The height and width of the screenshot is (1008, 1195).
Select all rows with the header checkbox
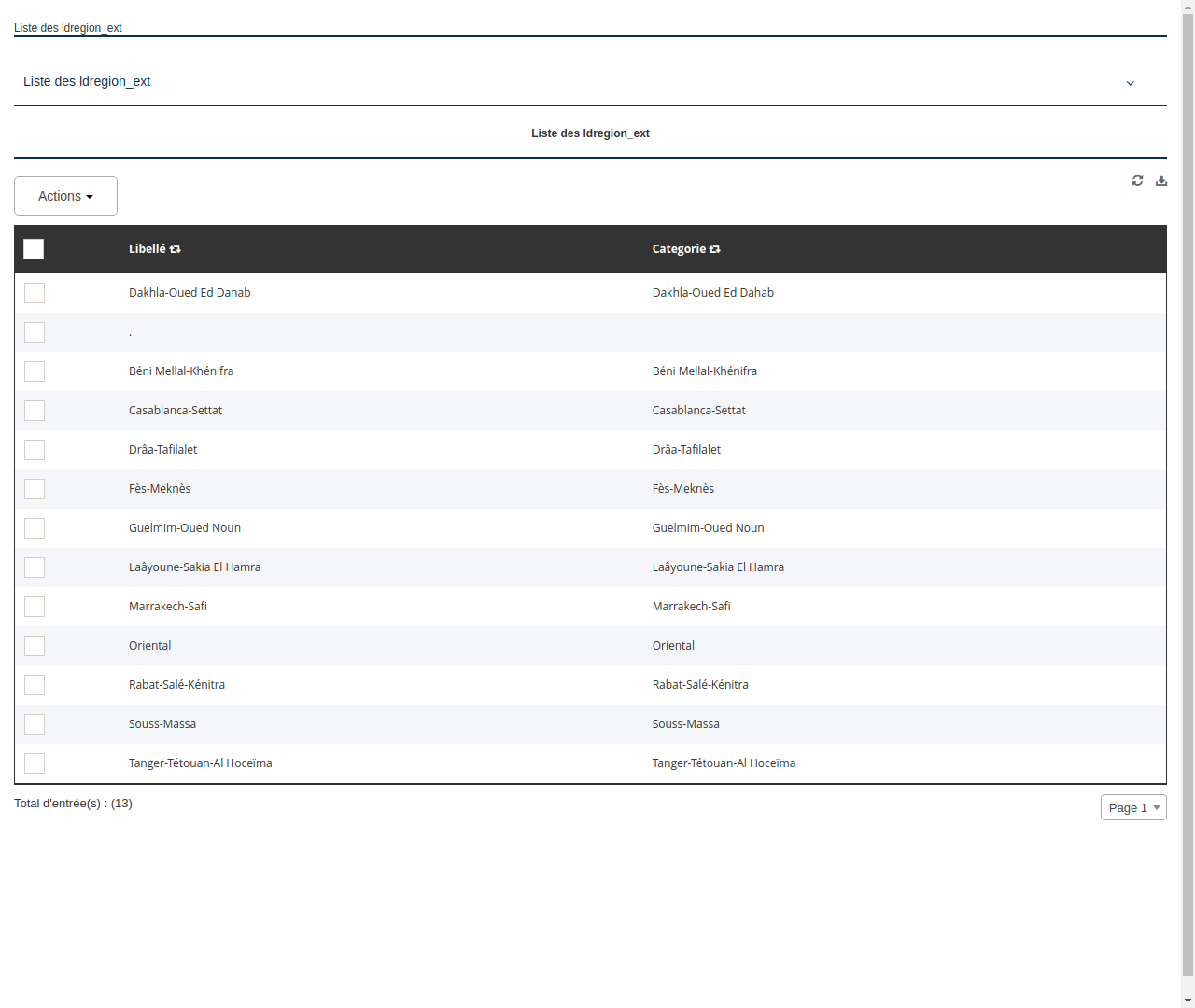click(x=34, y=249)
